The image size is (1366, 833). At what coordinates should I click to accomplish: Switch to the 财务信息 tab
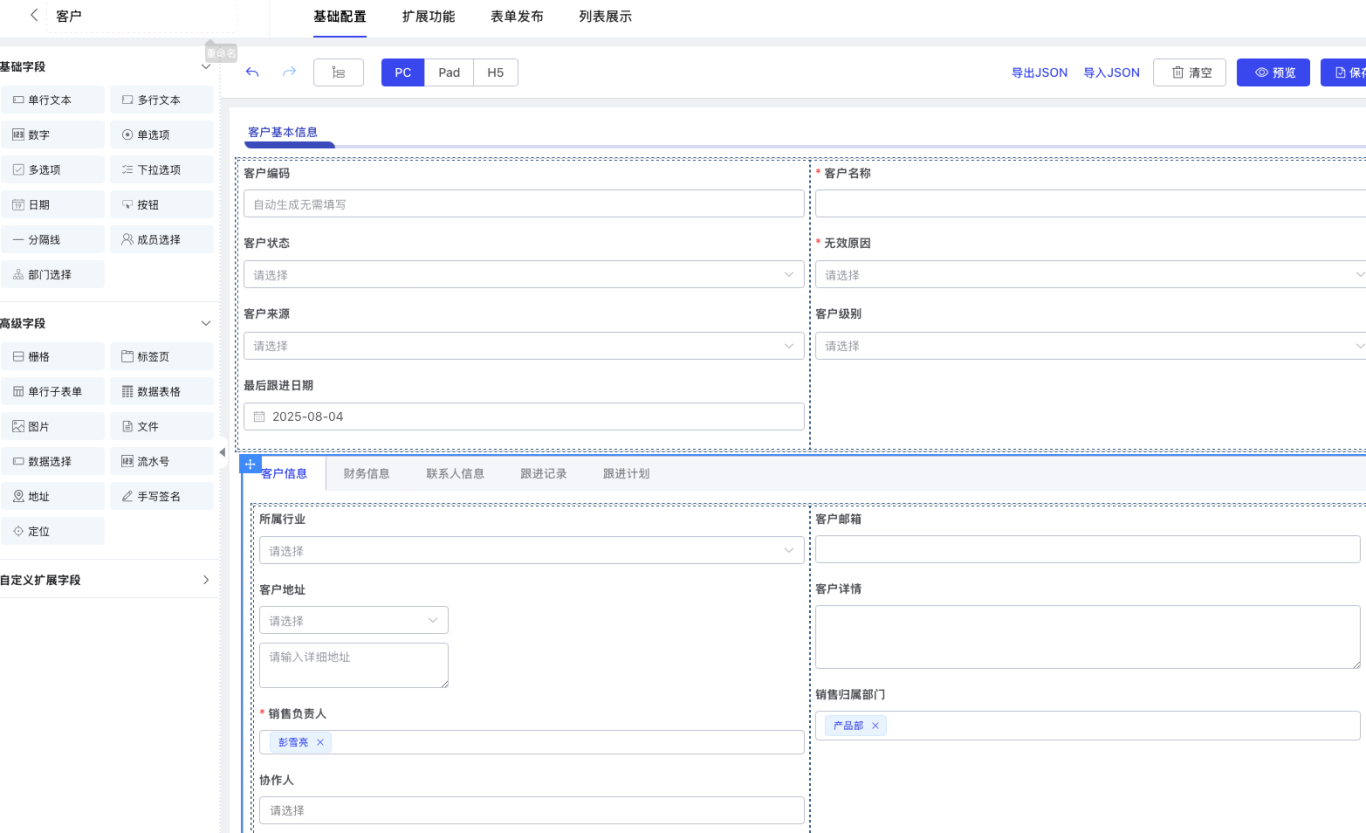[366, 474]
